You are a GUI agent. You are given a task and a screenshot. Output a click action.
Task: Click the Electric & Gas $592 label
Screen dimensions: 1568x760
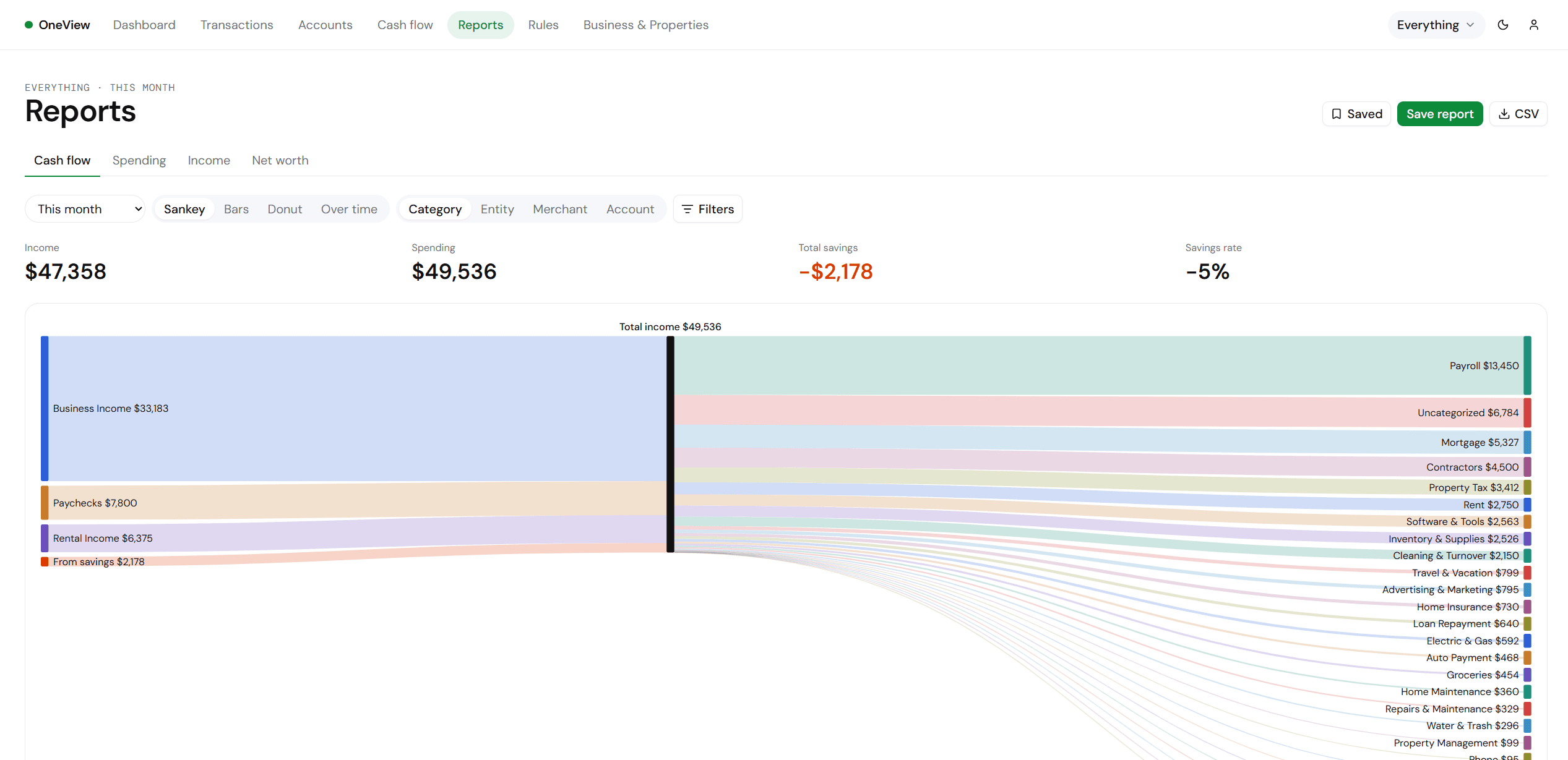coord(1473,641)
